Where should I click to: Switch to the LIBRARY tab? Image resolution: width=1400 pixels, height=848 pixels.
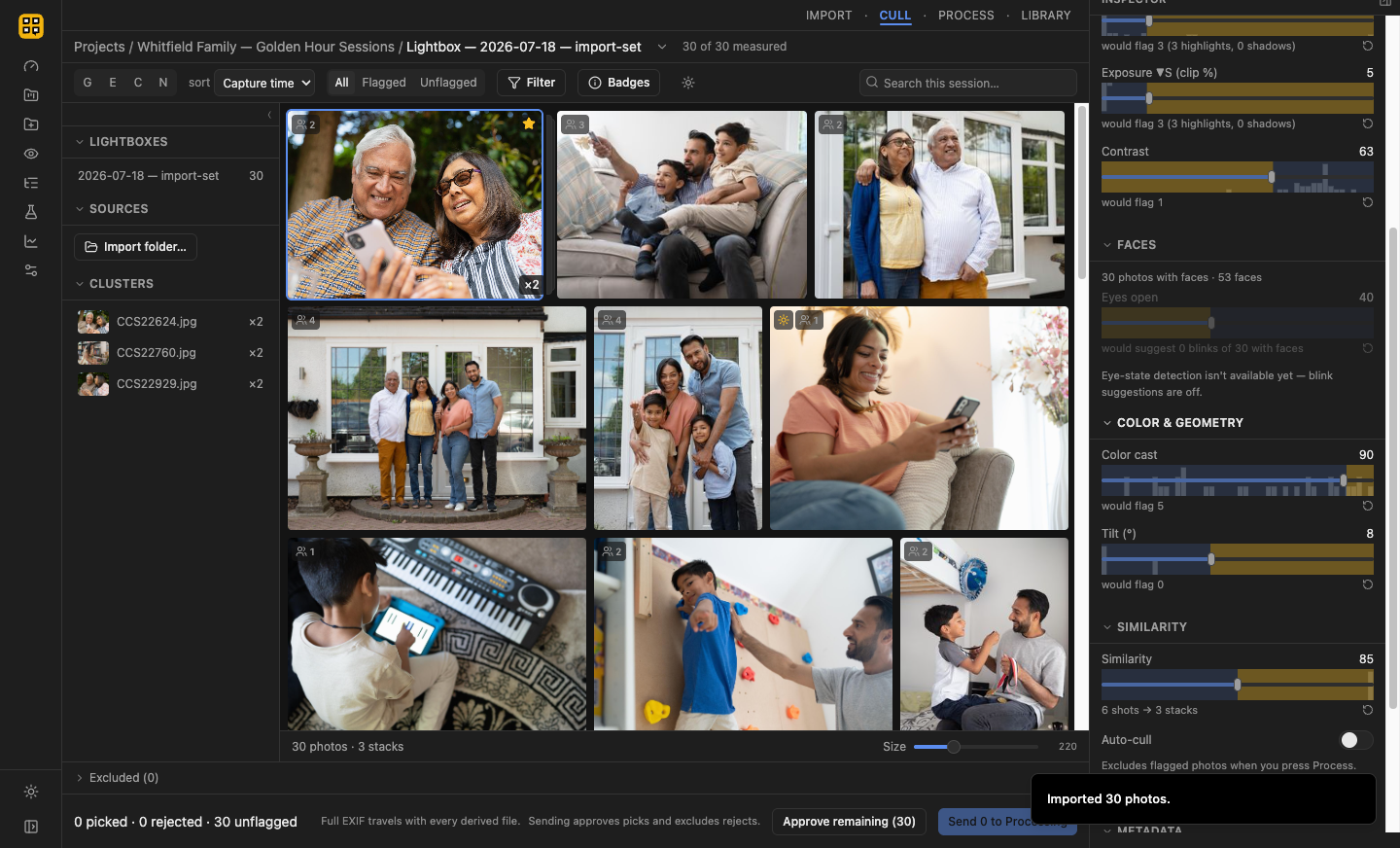(1046, 16)
